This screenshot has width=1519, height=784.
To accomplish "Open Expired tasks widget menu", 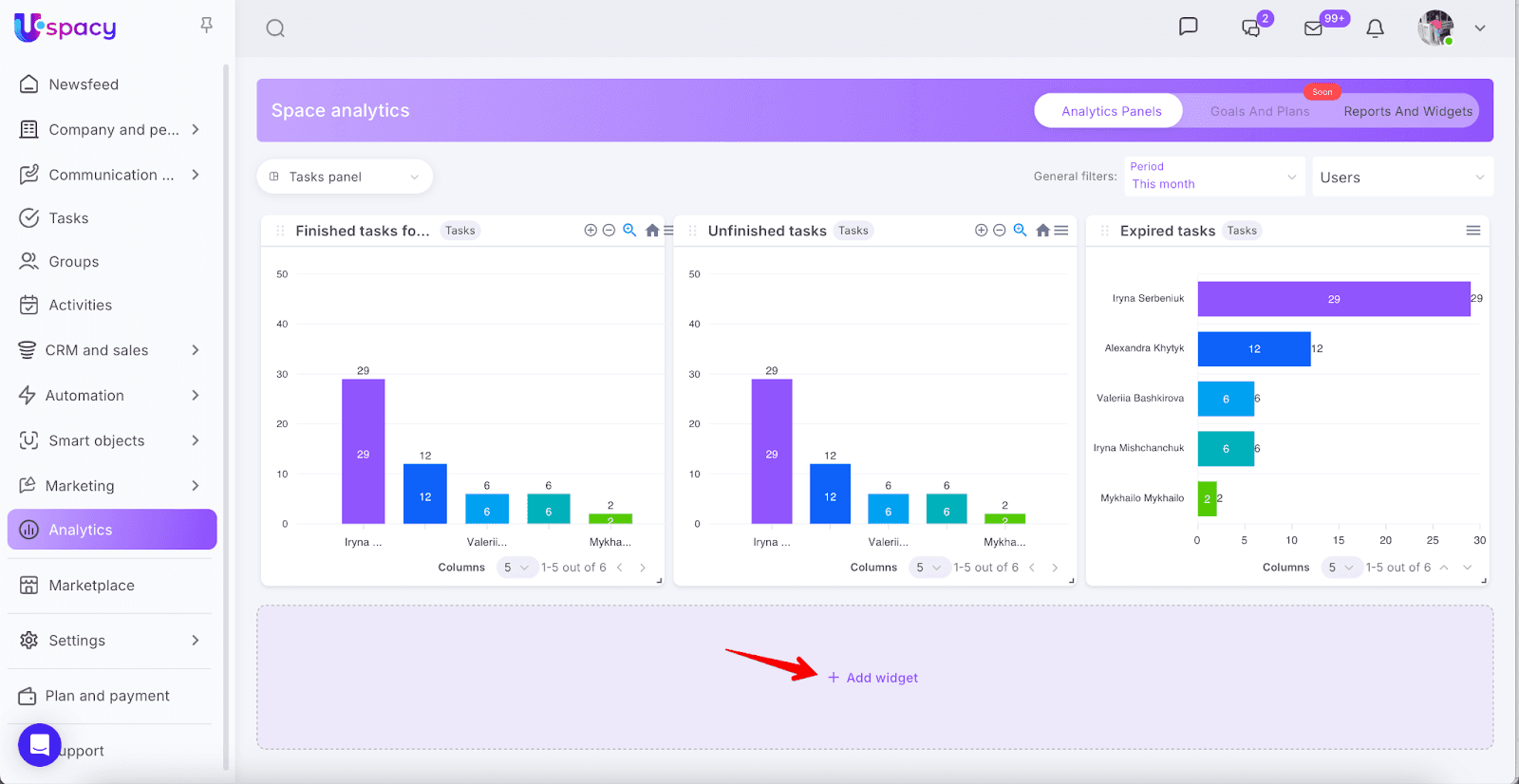I will coord(1472,231).
